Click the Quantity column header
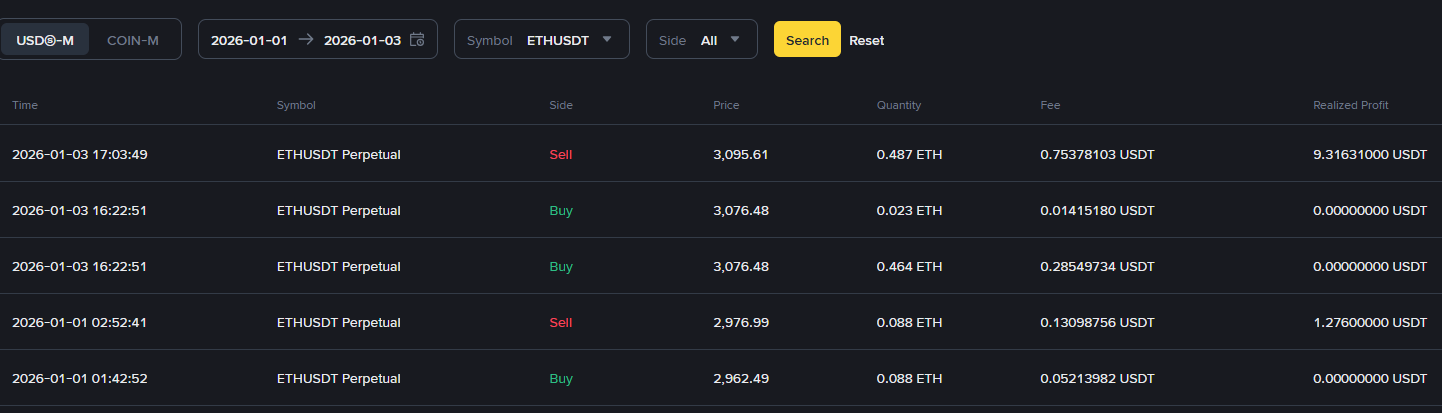The height and width of the screenshot is (413, 1442). pos(899,105)
